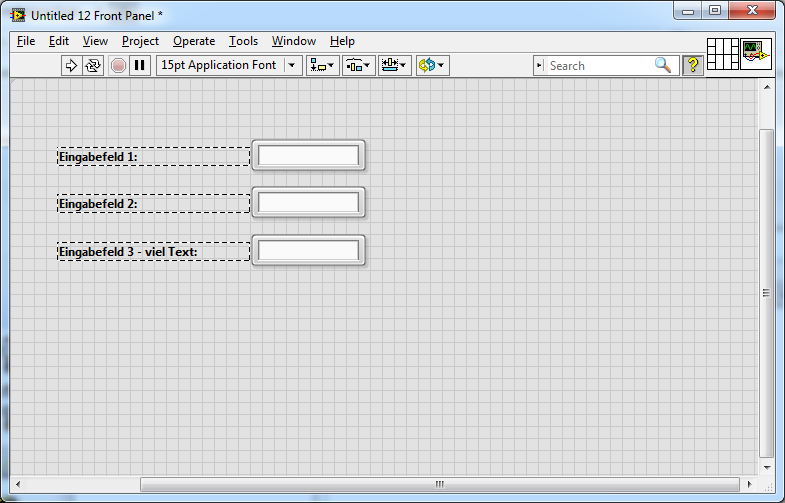Viewport: 785px width, 503px height.
Task: Click the search options arrow beside Search
Action: 539,66
